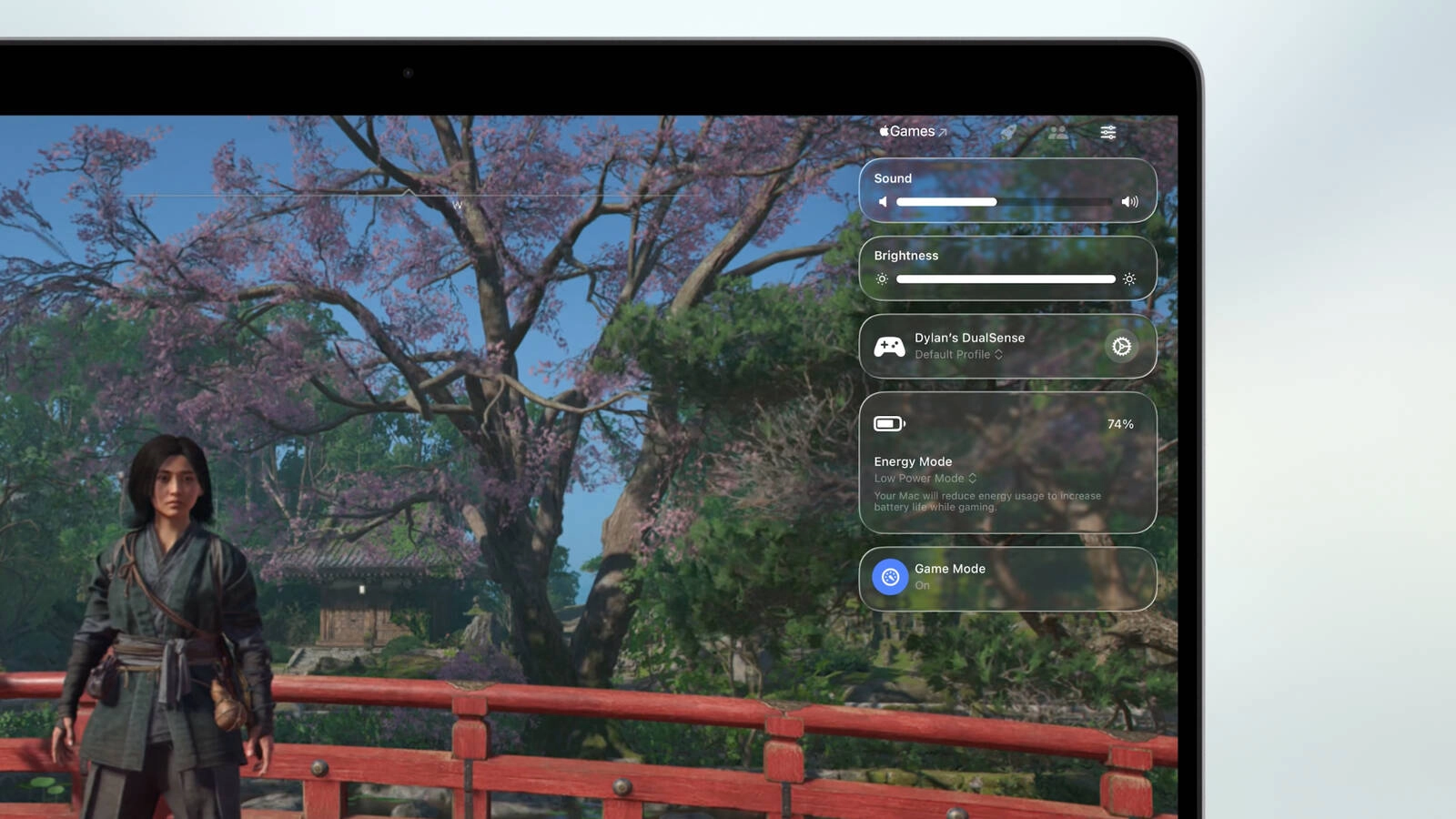The height and width of the screenshot is (819, 1456).
Task: Adjust the Brightness slider
Action: tap(1006, 278)
